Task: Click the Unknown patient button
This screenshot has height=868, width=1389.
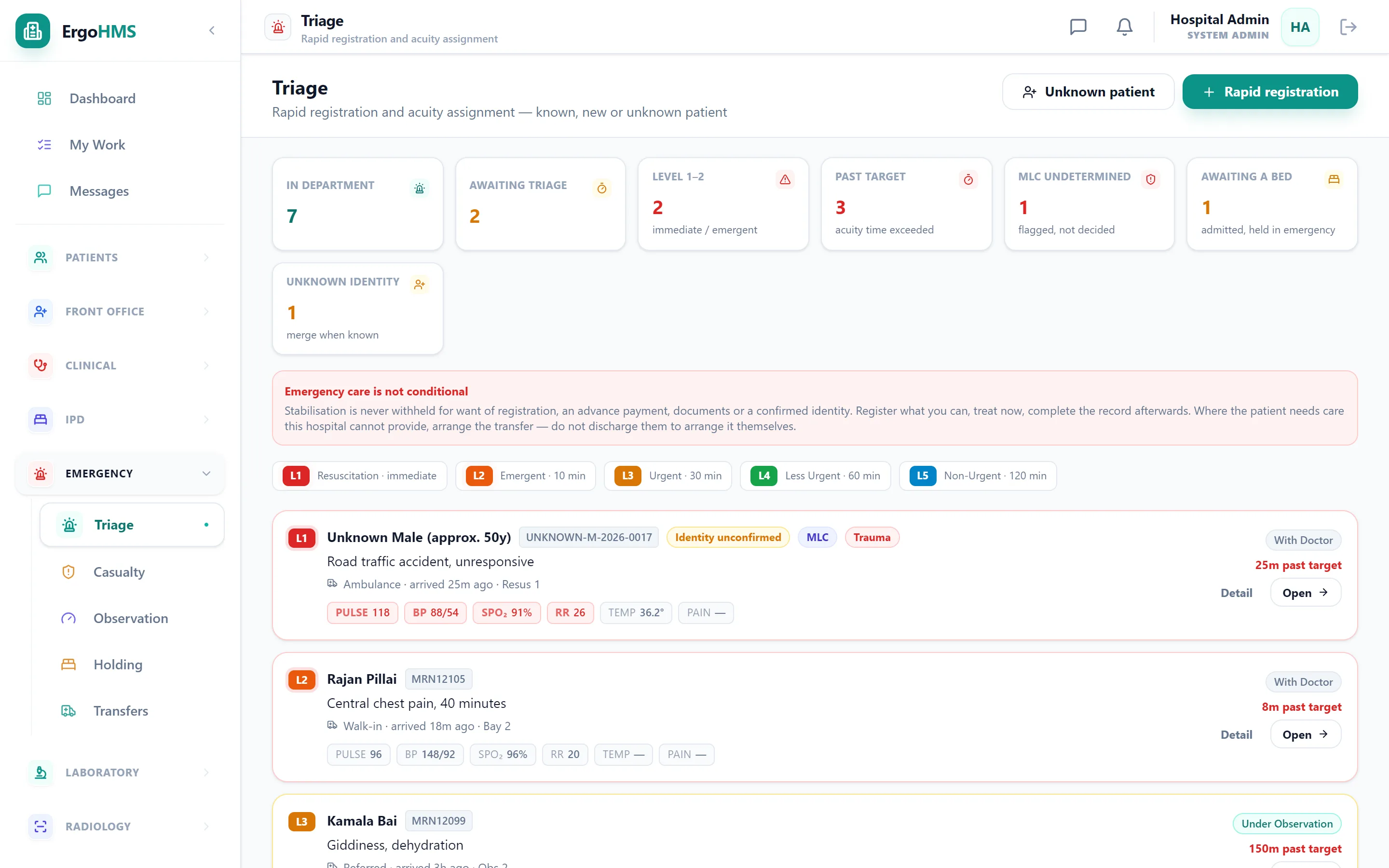Action: [x=1088, y=92]
